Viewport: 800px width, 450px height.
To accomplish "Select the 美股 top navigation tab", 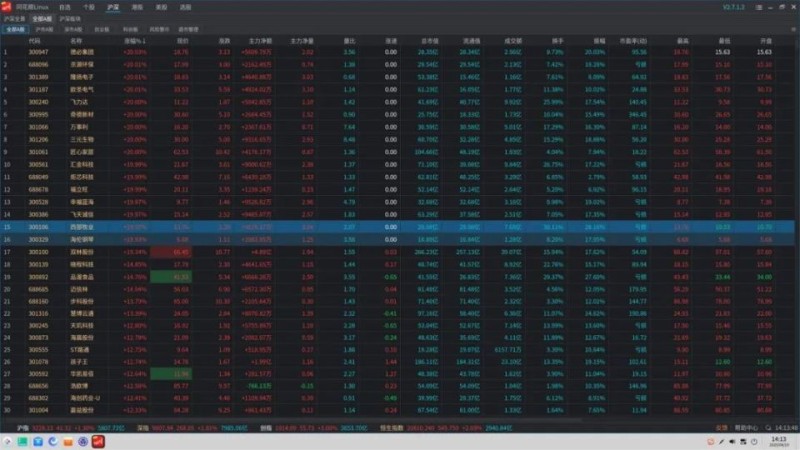I will pyautogui.click(x=161, y=6).
